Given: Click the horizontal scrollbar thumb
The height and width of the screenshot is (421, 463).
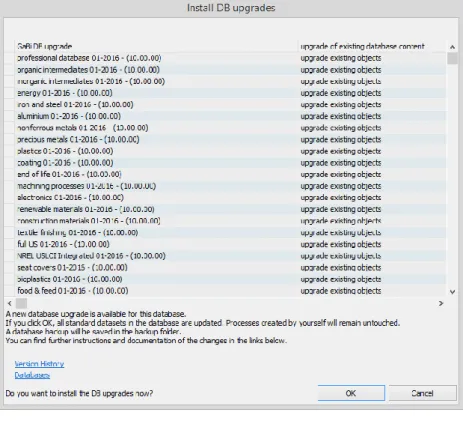Looking at the screenshot, I should [x=21, y=303].
